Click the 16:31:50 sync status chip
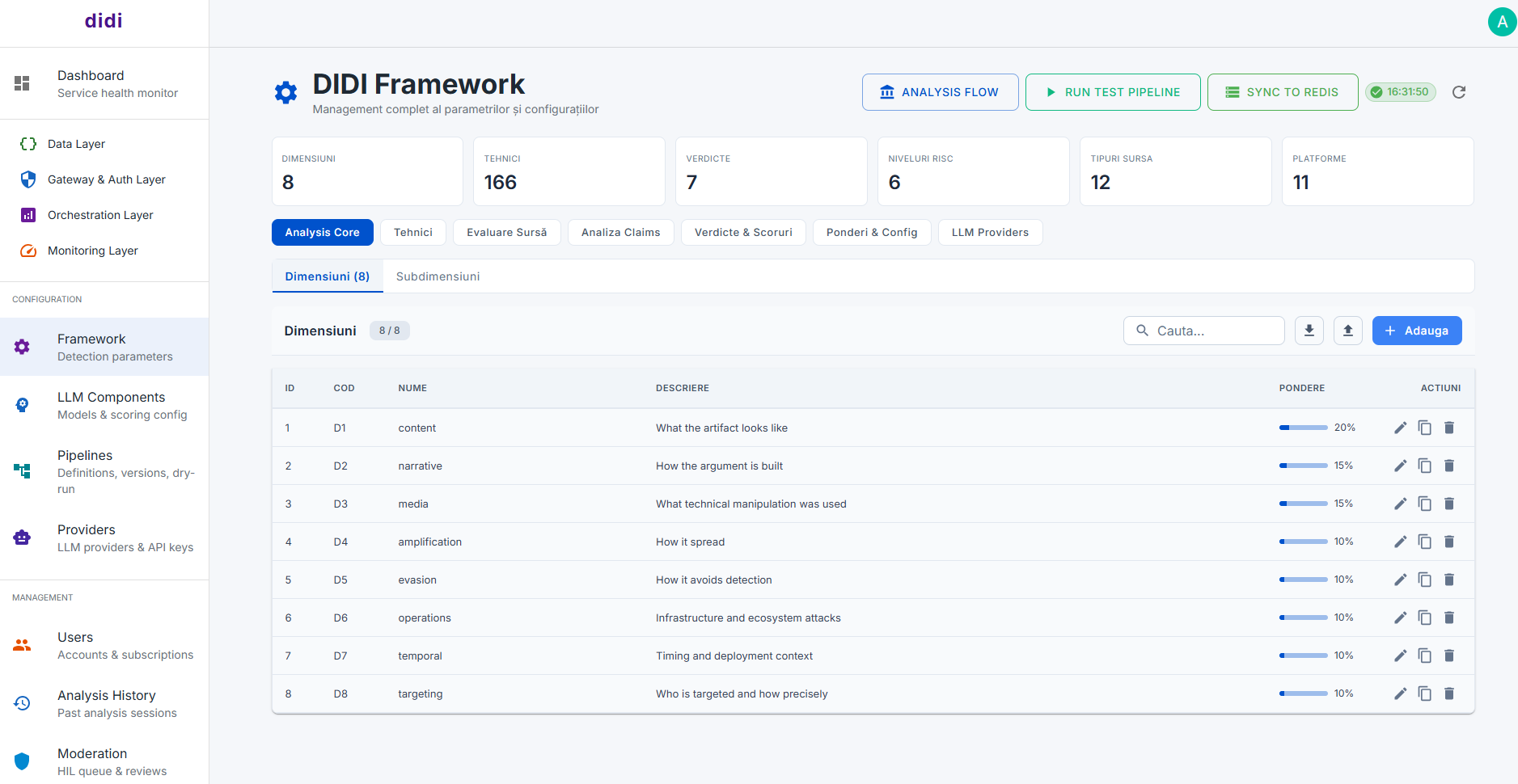The height and width of the screenshot is (784, 1518). [x=1401, y=92]
